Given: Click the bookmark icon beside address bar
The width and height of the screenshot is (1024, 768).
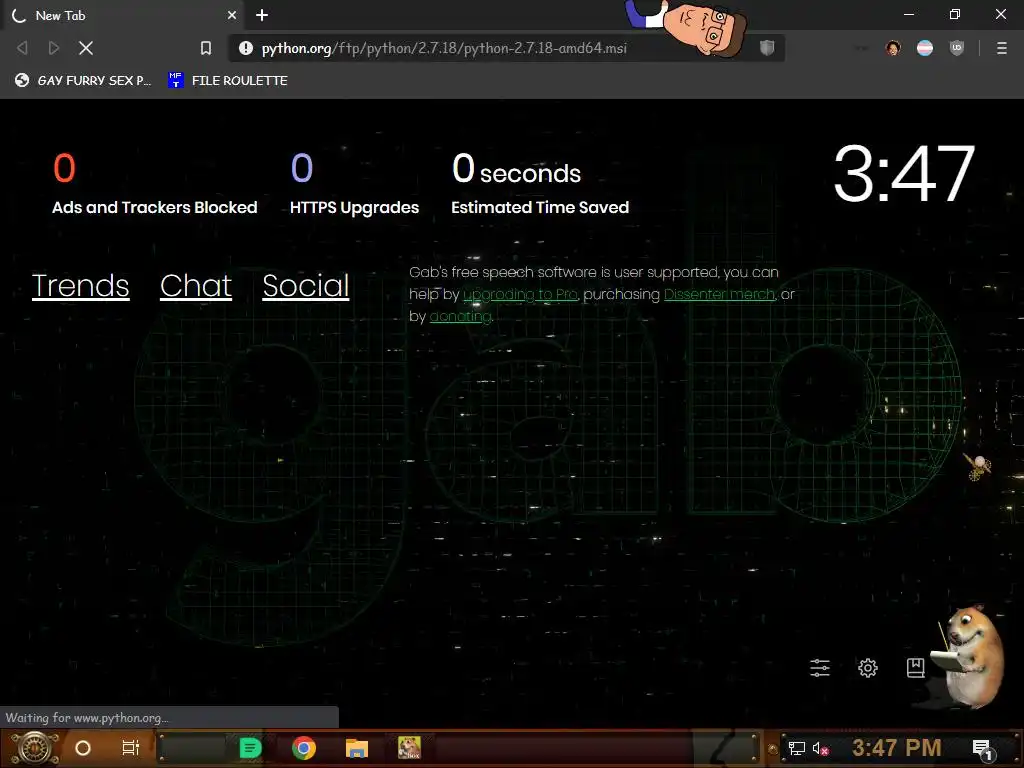Looking at the screenshot, I should [206, 48].
